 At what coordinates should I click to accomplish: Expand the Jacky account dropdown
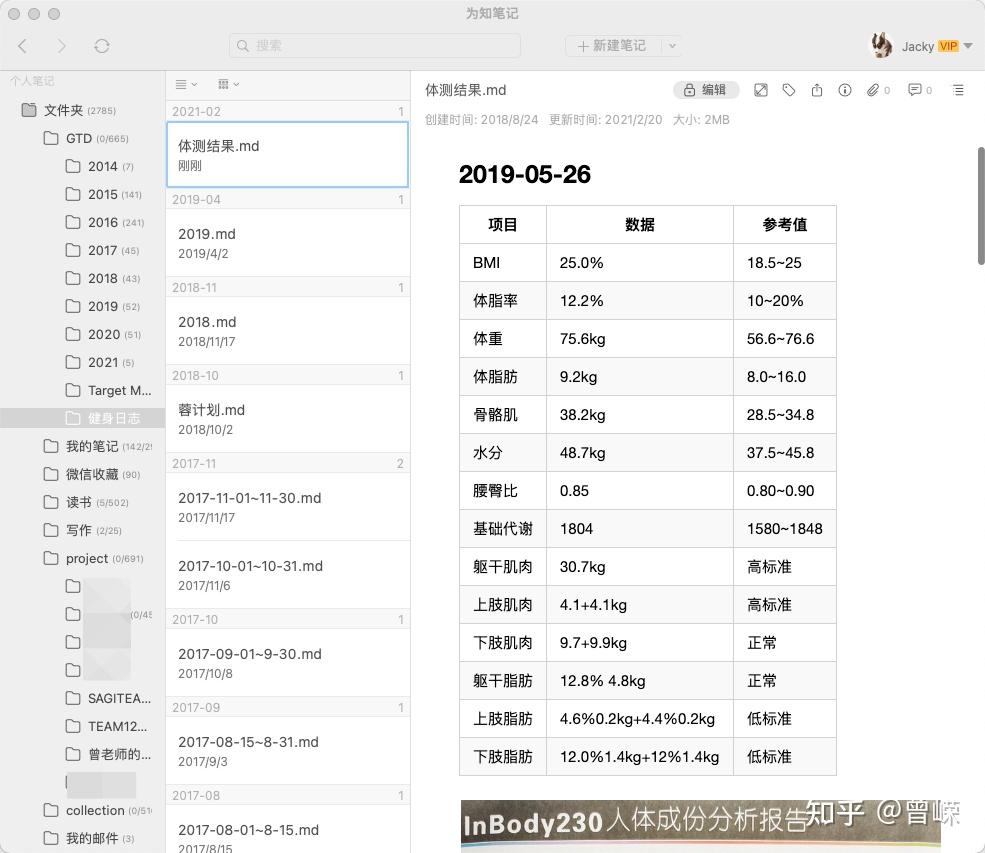click(967, 45)
